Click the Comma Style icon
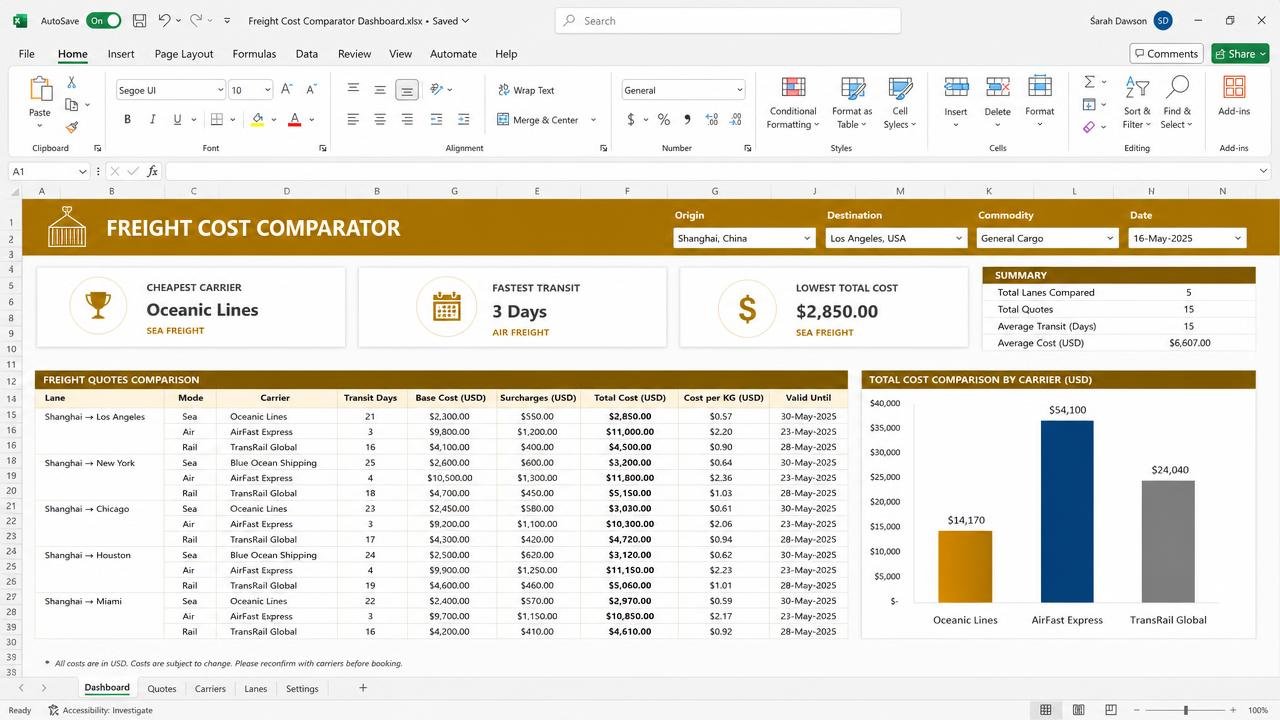 coord(687,119)
